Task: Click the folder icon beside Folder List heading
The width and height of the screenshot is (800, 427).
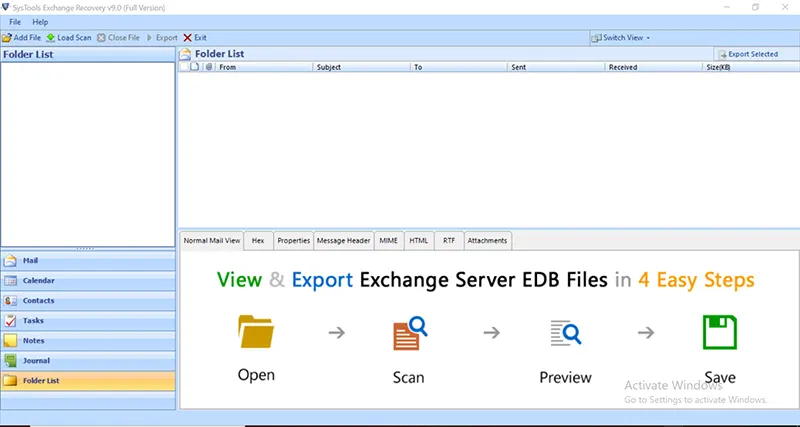Action: coord(186,54)
